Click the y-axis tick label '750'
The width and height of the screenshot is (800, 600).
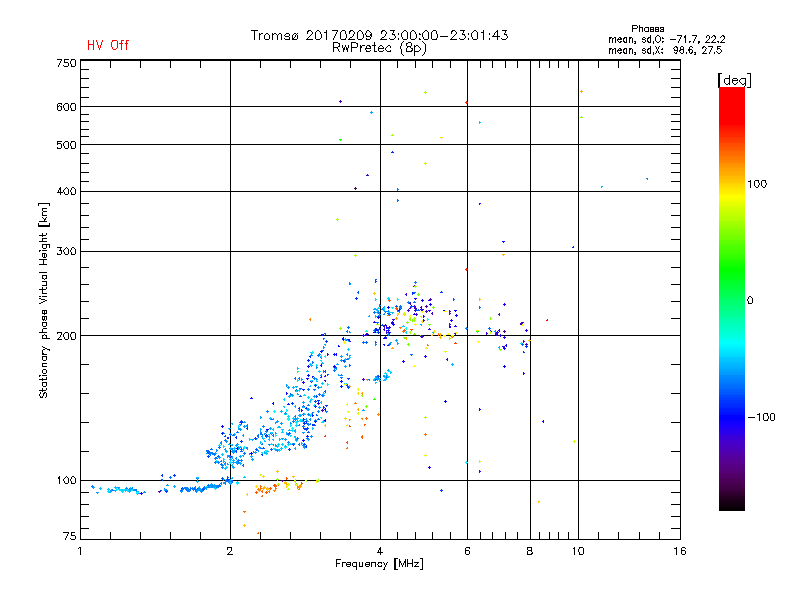(x=66, y=63)
